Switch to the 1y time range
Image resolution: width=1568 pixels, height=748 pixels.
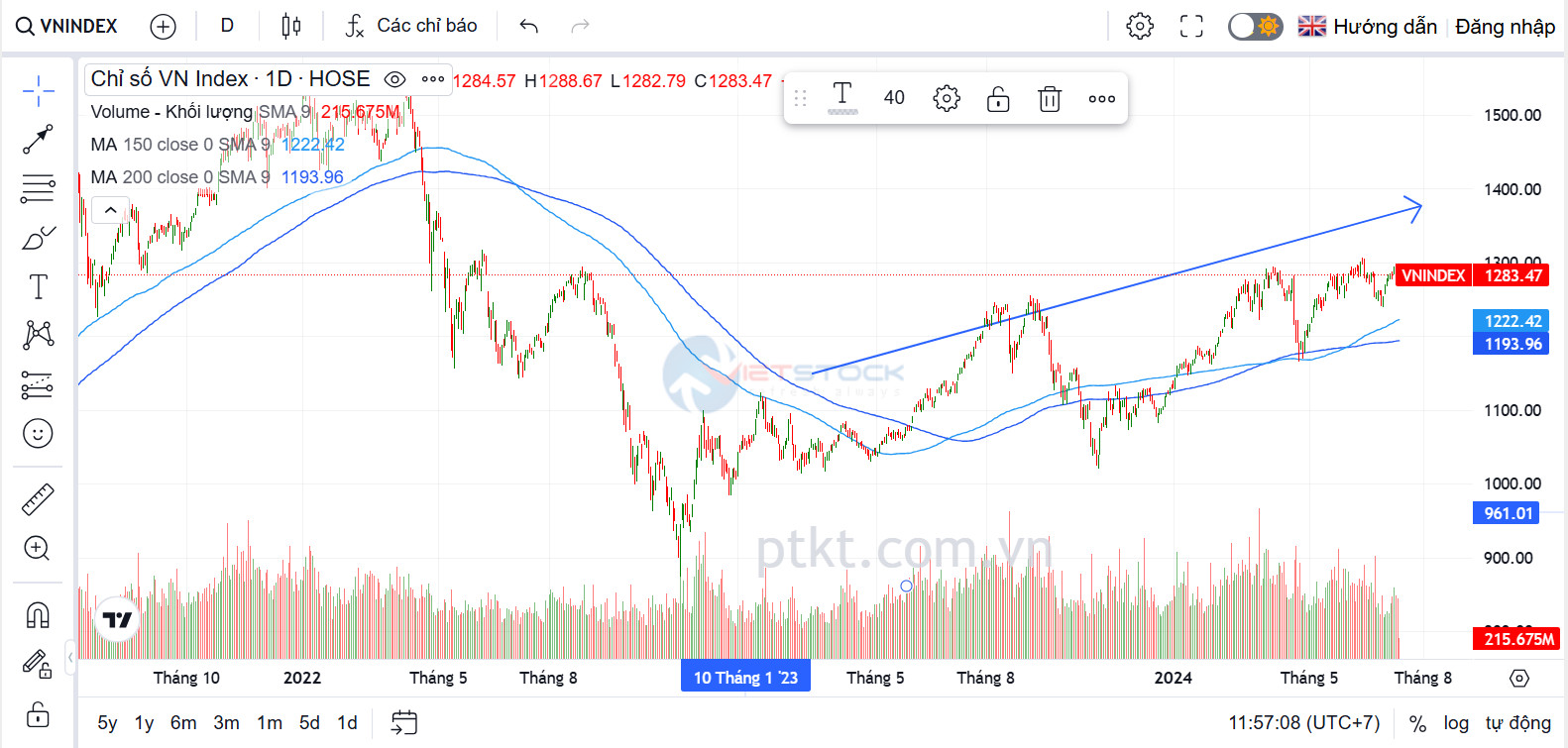click(144, 723)
